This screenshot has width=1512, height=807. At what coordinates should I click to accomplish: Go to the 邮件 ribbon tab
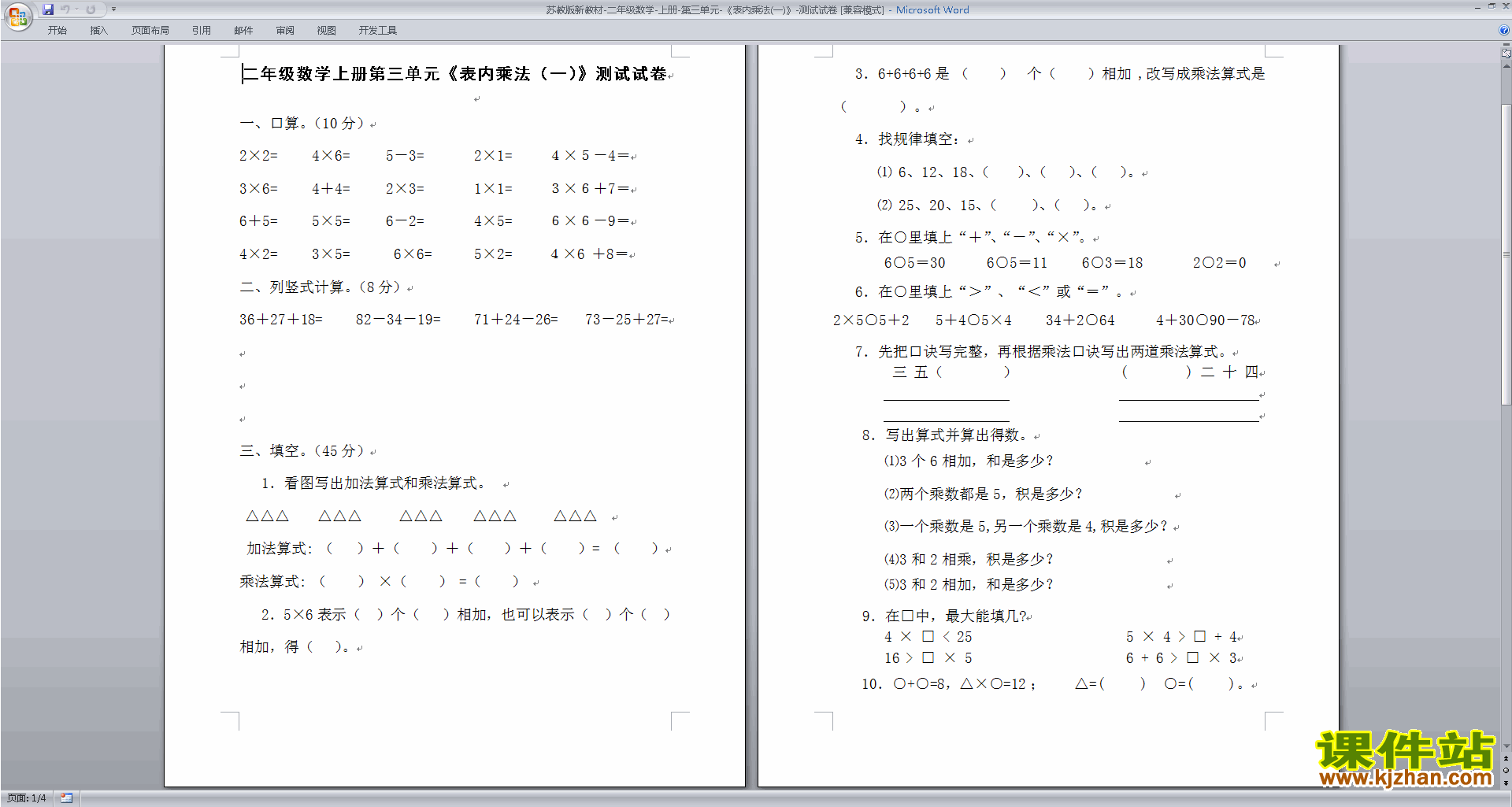243,31
